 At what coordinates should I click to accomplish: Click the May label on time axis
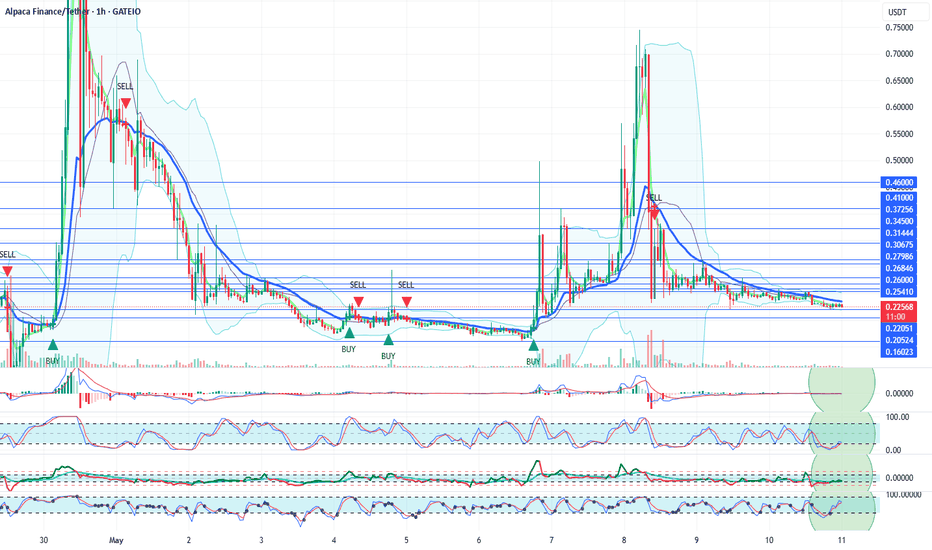pyautogui.click(x=116, y=540)
